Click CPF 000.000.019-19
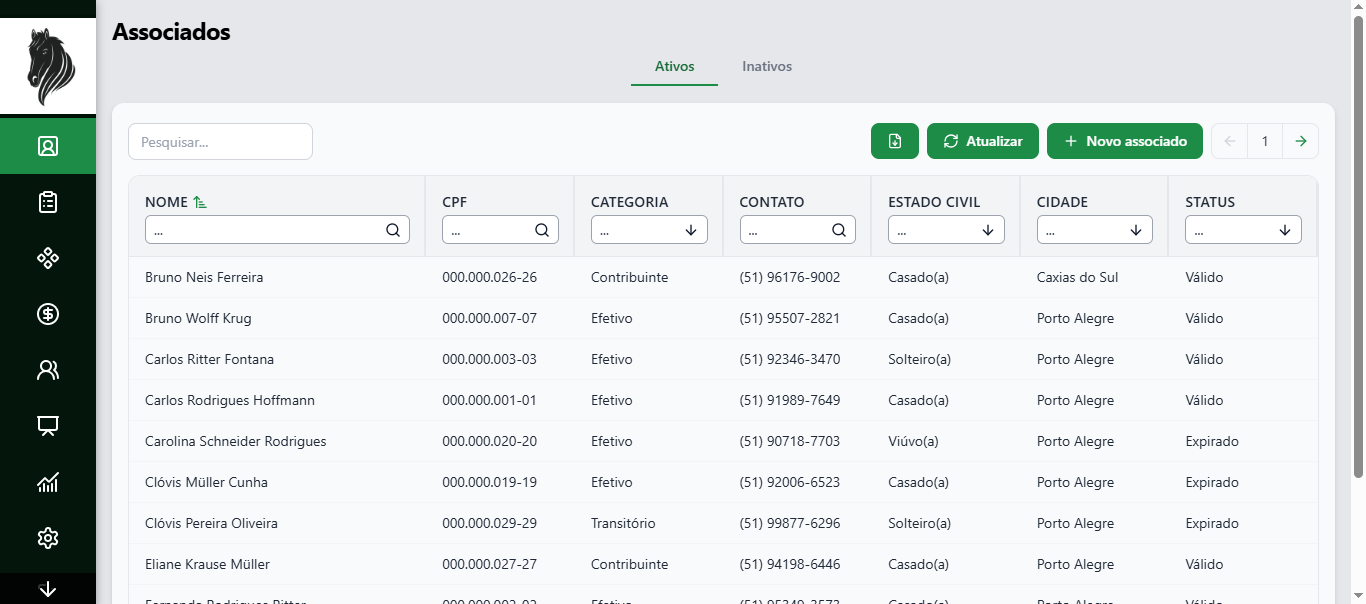Screen dimensions: 1366x604 (x=490, y=482)
